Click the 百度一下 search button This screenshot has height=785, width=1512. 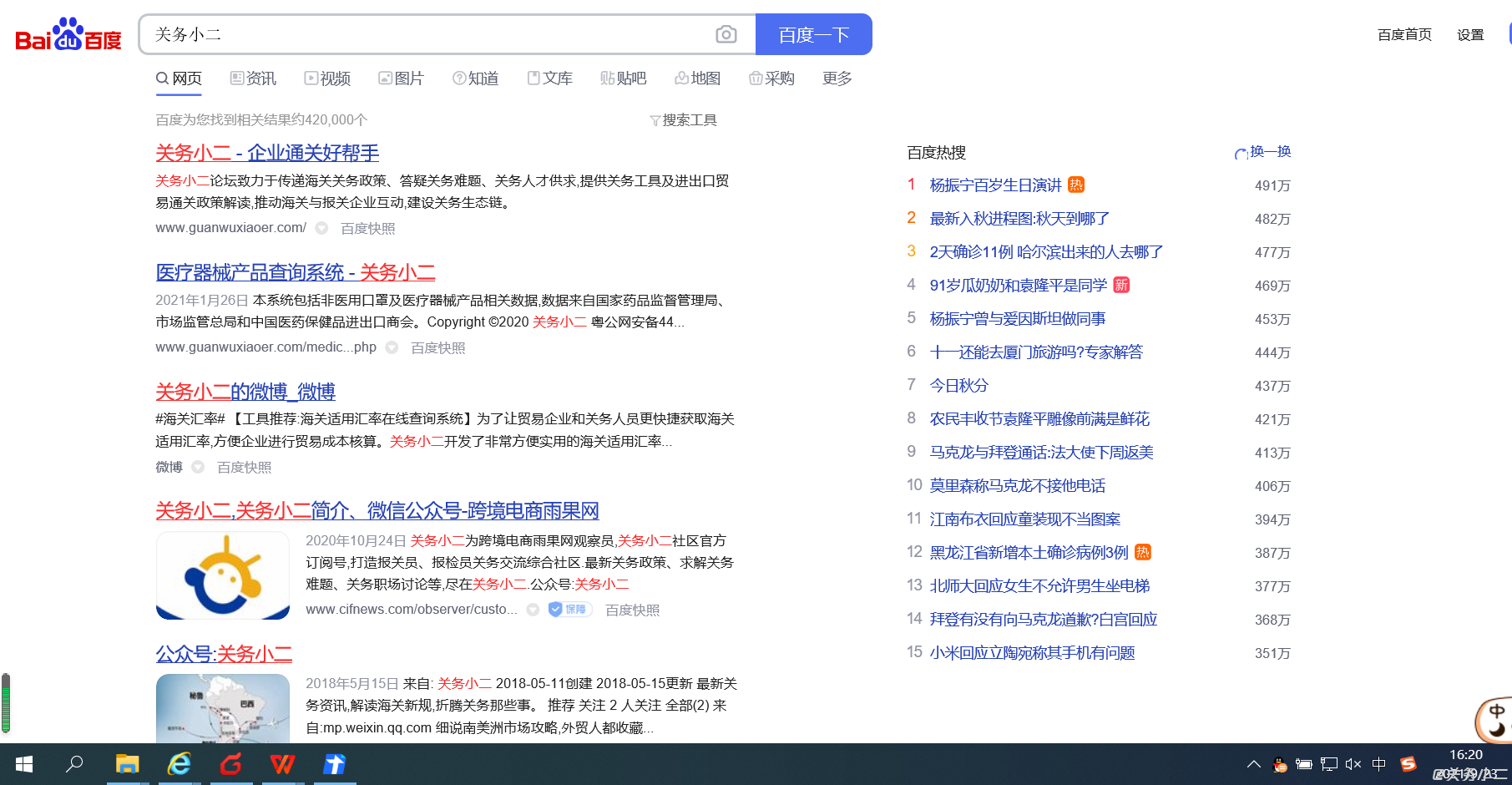[814, 34]
